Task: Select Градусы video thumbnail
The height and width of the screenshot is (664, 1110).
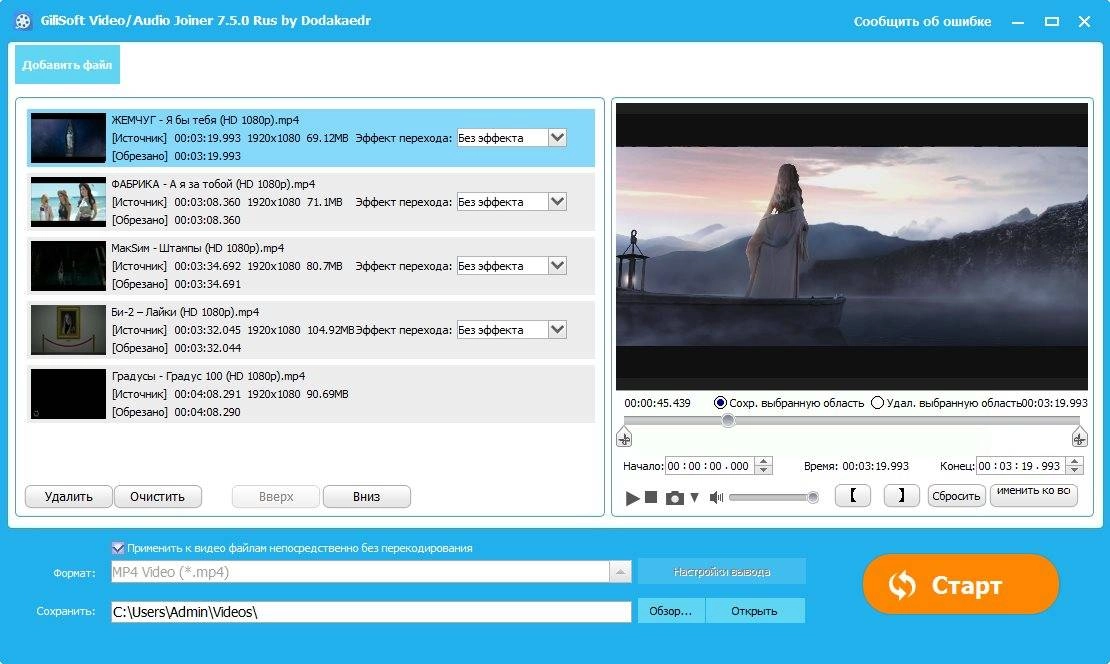Action: point(68,394)
